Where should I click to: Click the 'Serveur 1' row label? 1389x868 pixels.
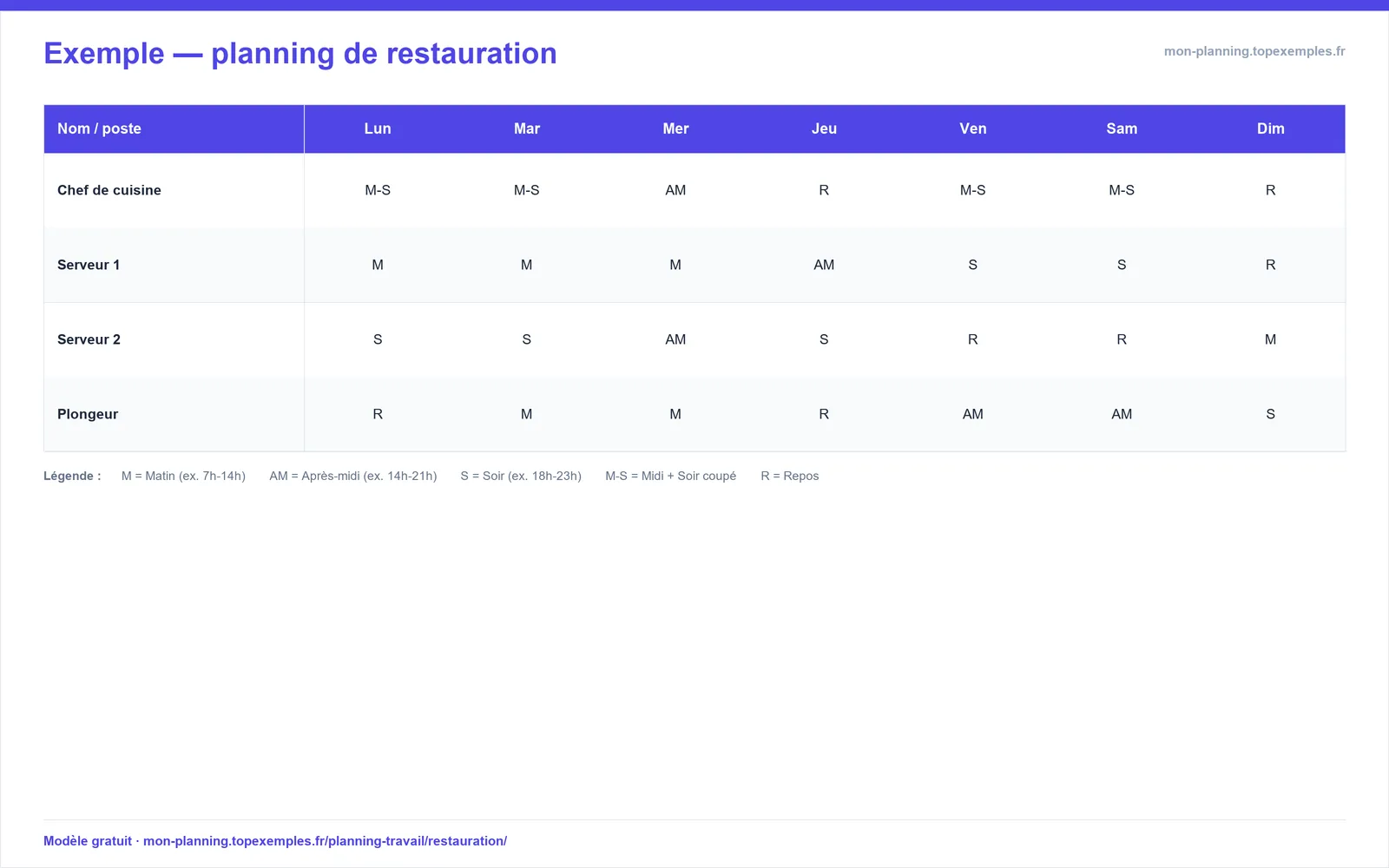tap(89, 265)
